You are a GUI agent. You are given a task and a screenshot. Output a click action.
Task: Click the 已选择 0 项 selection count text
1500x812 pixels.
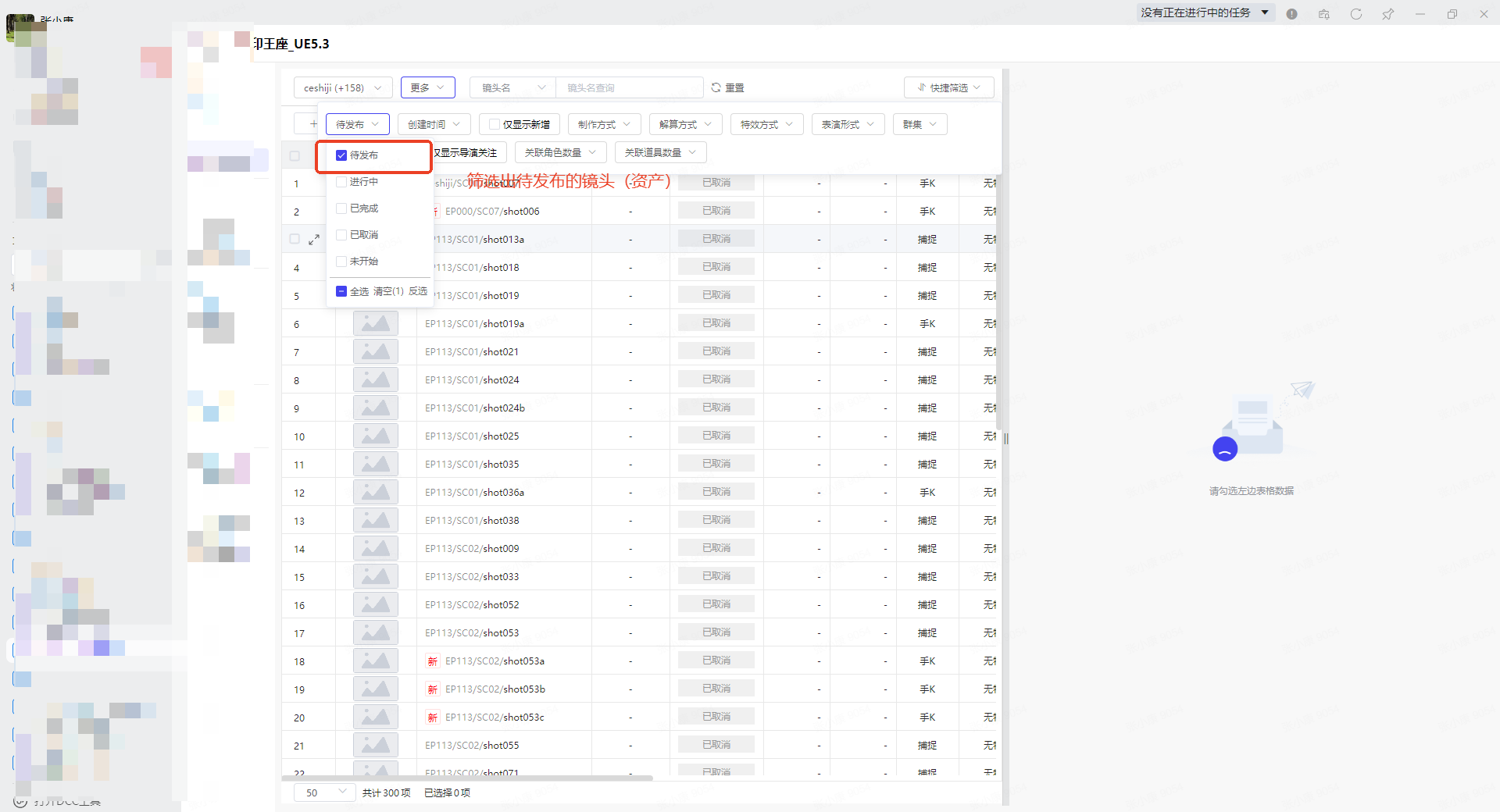pyautogui.click(x=448, y=792)
